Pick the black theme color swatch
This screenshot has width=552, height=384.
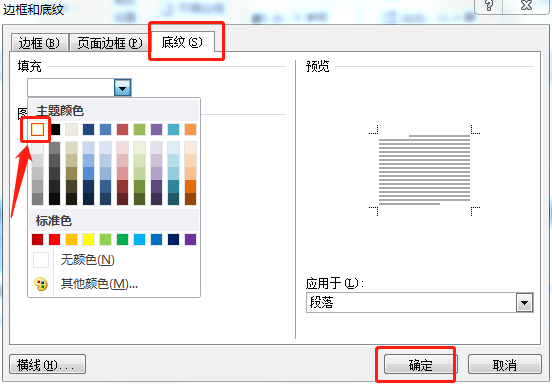[x=55, y=129]
